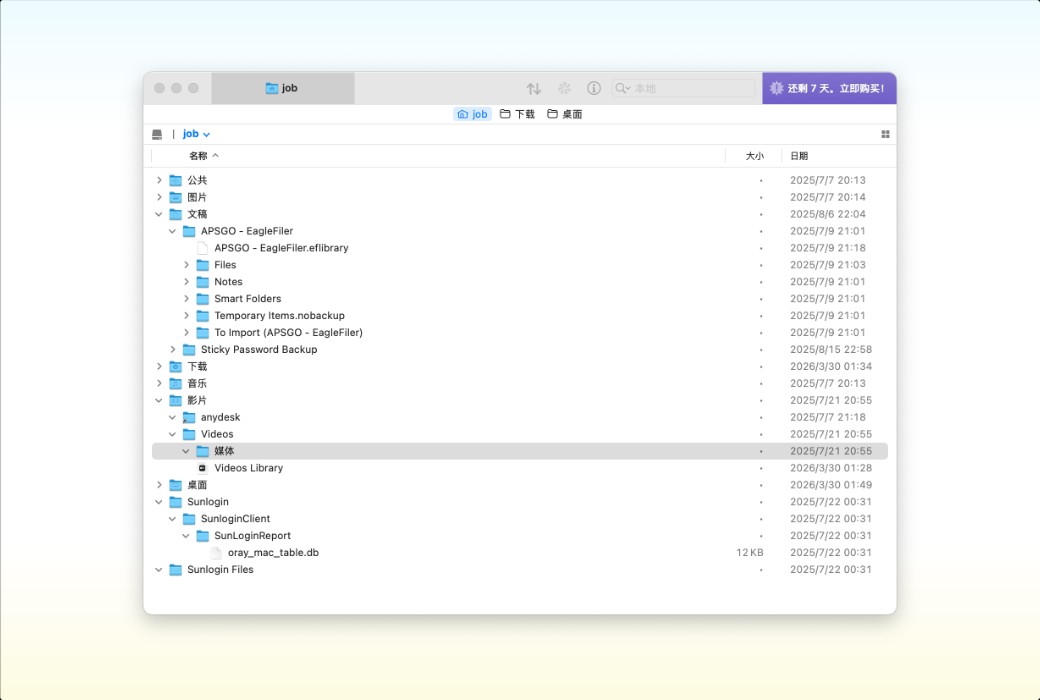Screen dimensions: 1040x700
Task: Click the magnifier icon in the search field
Action: (x=622, y=88)
